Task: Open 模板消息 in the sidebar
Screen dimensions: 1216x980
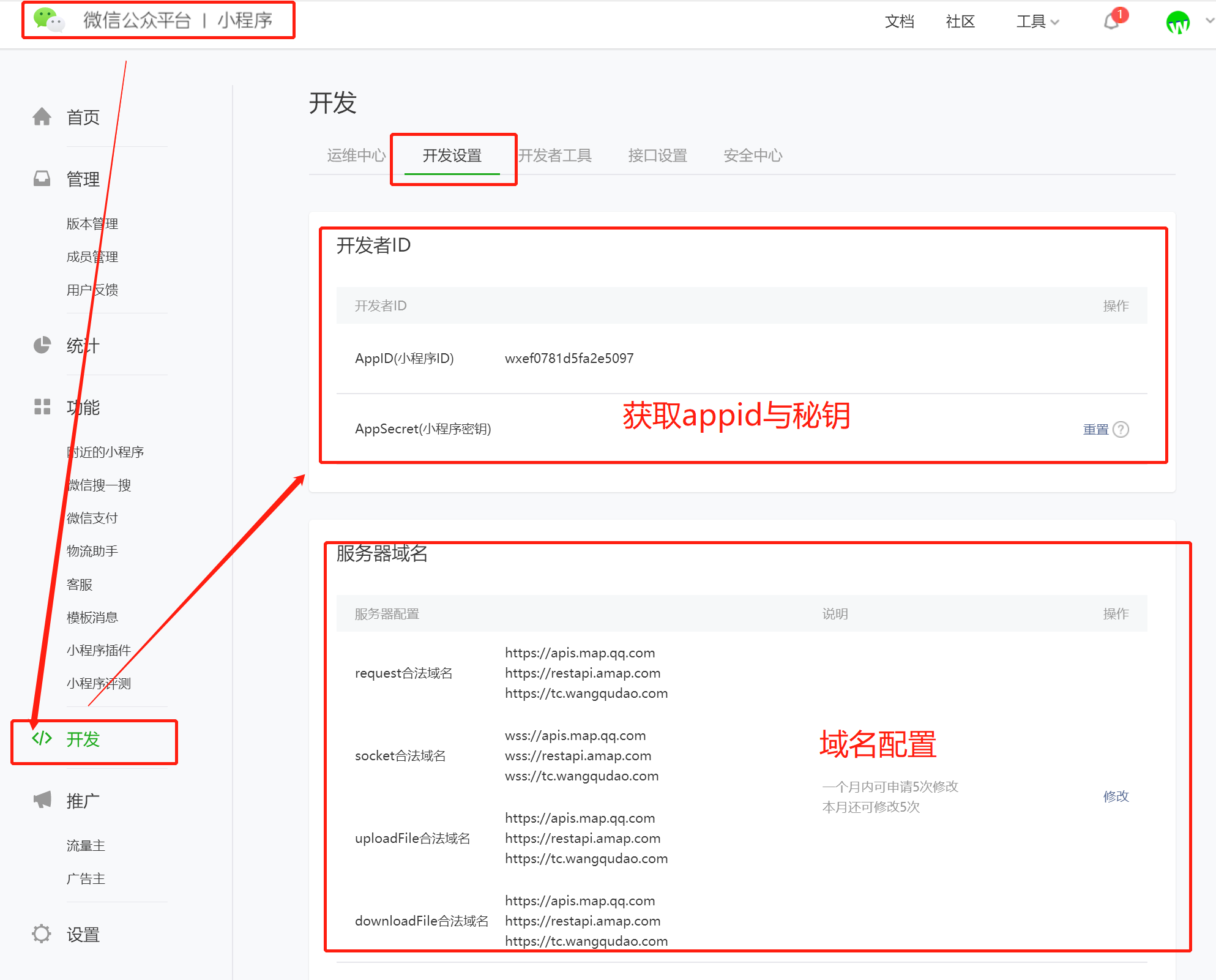Action: tap(92, 617)
